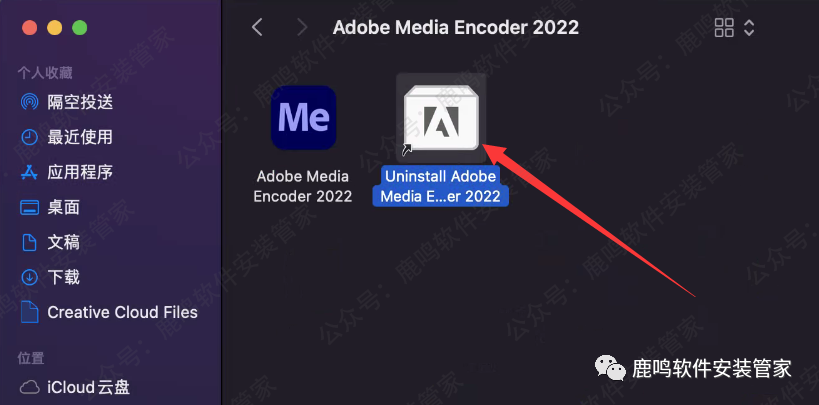
Task: Select Creative Cloud Files sidebar entry
Action: click(109, 312)
